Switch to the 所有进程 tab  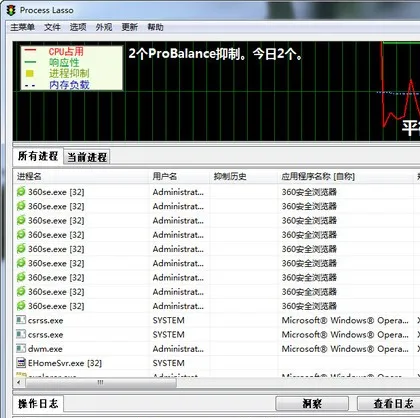pos(38,156)
